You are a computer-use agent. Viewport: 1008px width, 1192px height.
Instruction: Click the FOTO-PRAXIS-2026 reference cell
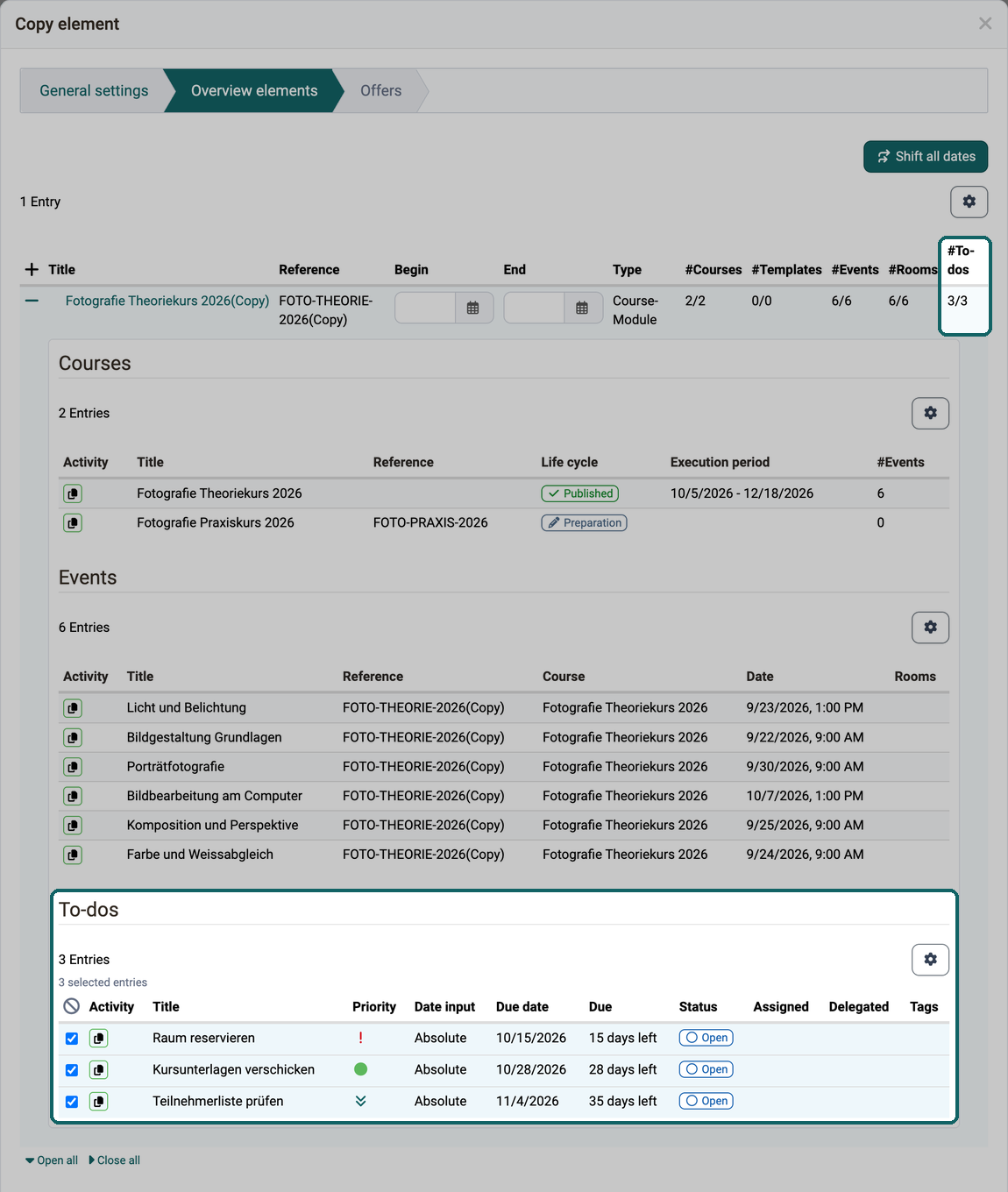tap(430, 522)
